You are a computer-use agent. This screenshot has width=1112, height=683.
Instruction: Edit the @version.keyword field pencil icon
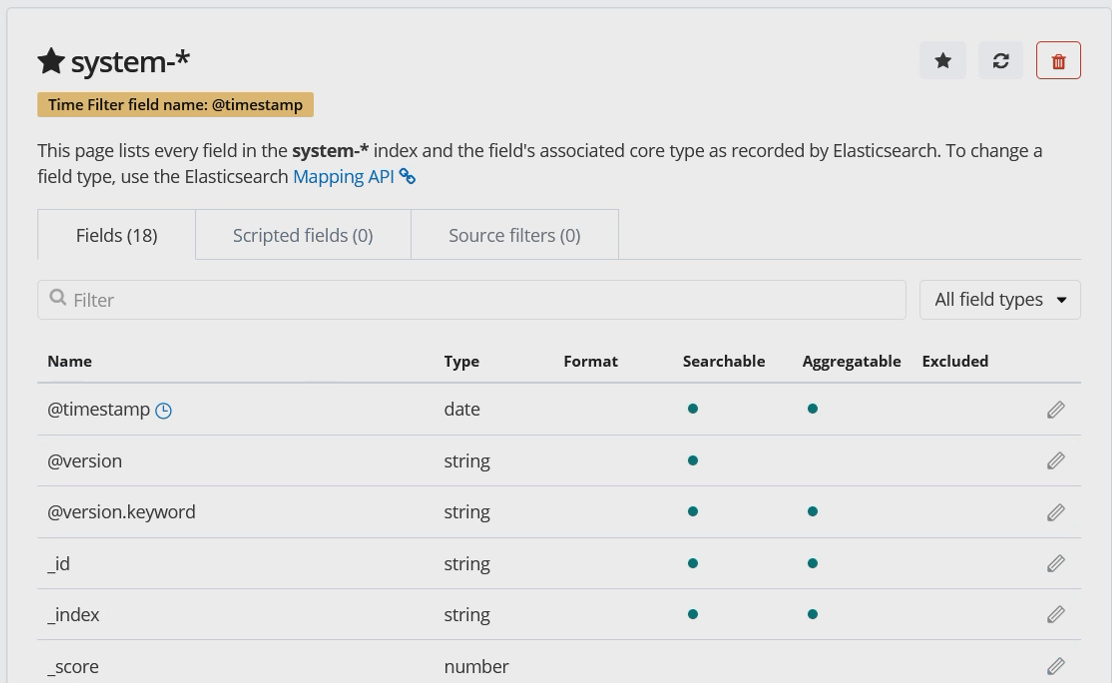[1055, 512]
